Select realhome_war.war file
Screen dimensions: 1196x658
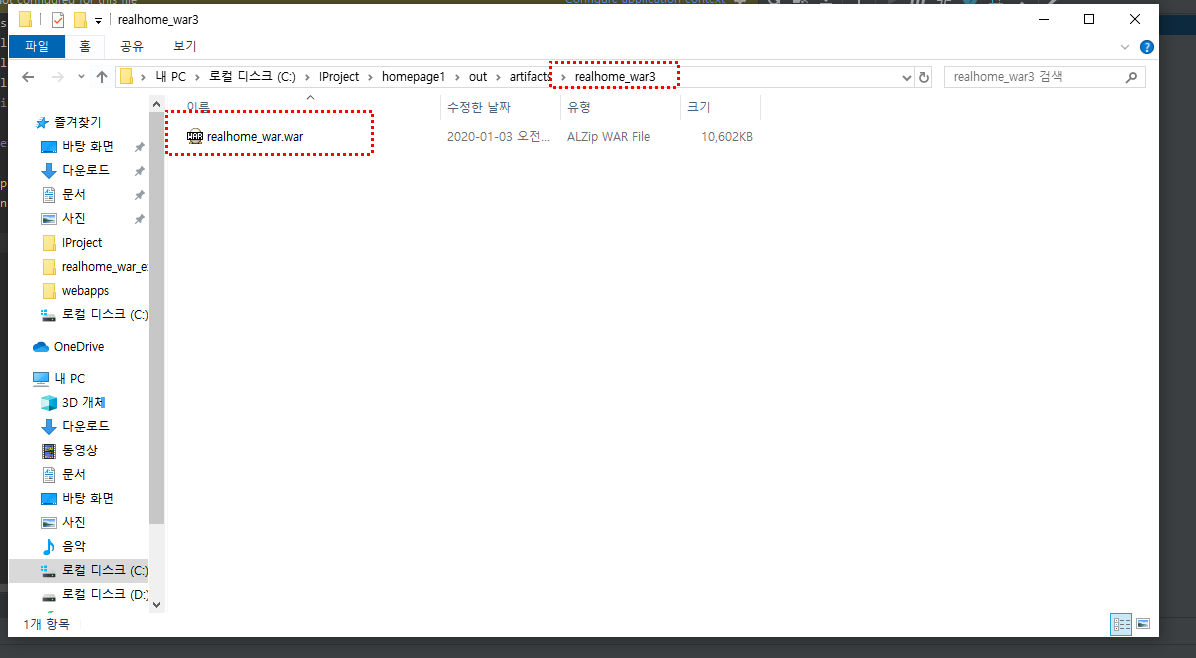point(255,137)
